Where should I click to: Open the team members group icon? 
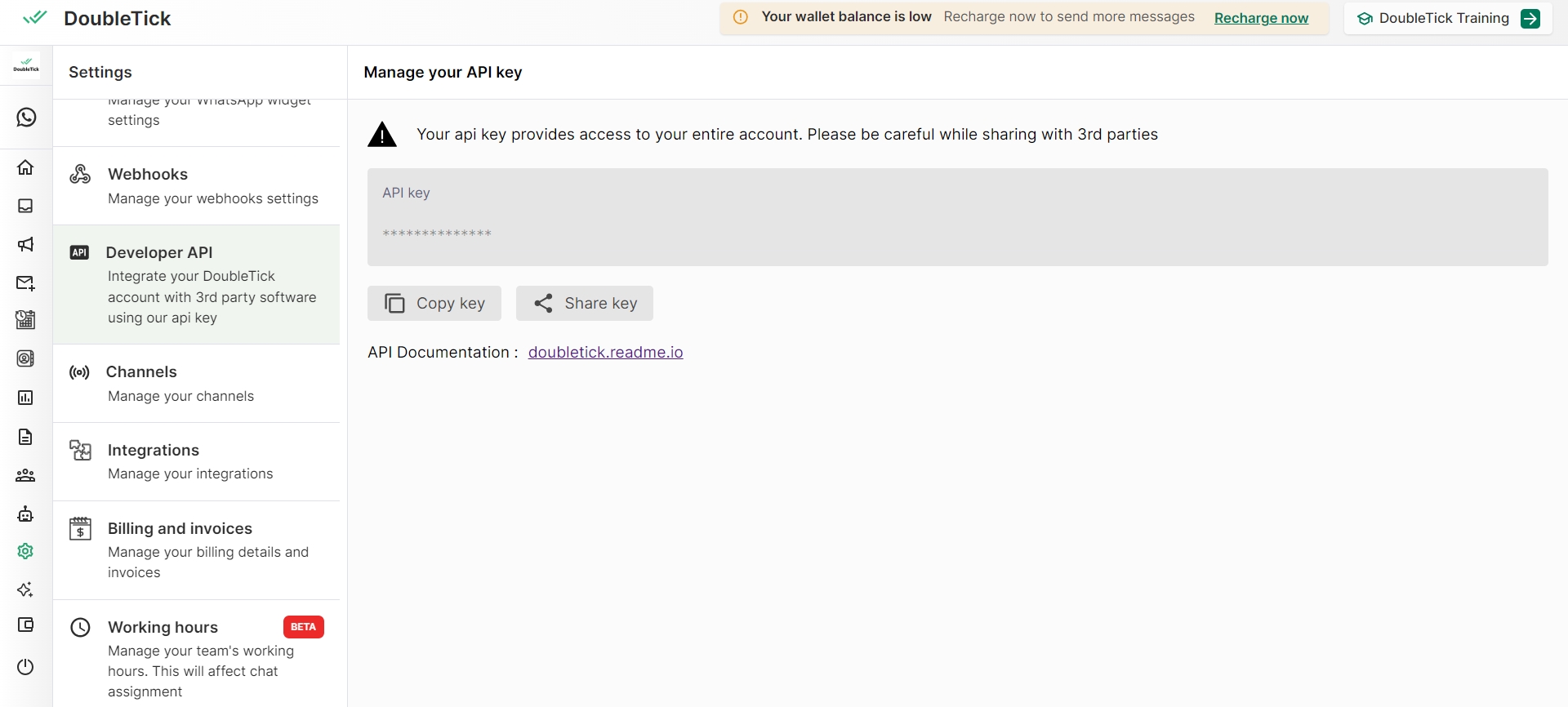tap(26, 475)
